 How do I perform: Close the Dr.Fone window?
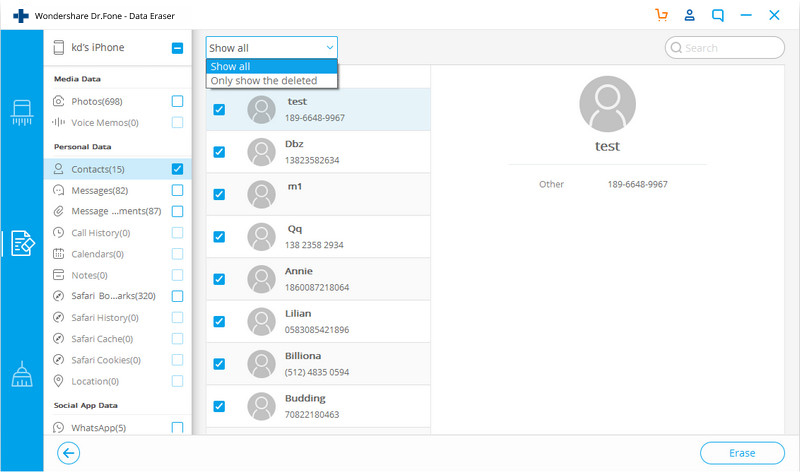coord(774,15)
